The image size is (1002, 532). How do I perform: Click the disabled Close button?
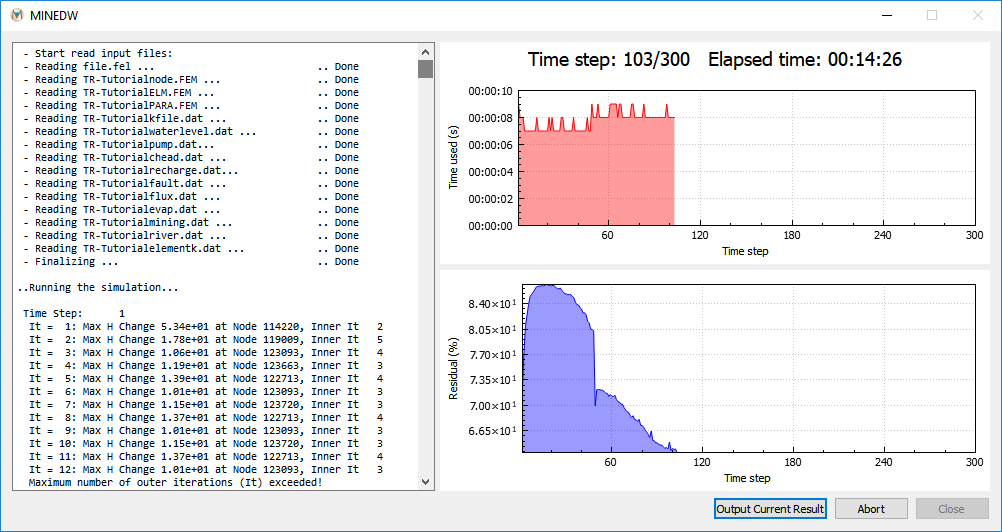click(952, 509)
